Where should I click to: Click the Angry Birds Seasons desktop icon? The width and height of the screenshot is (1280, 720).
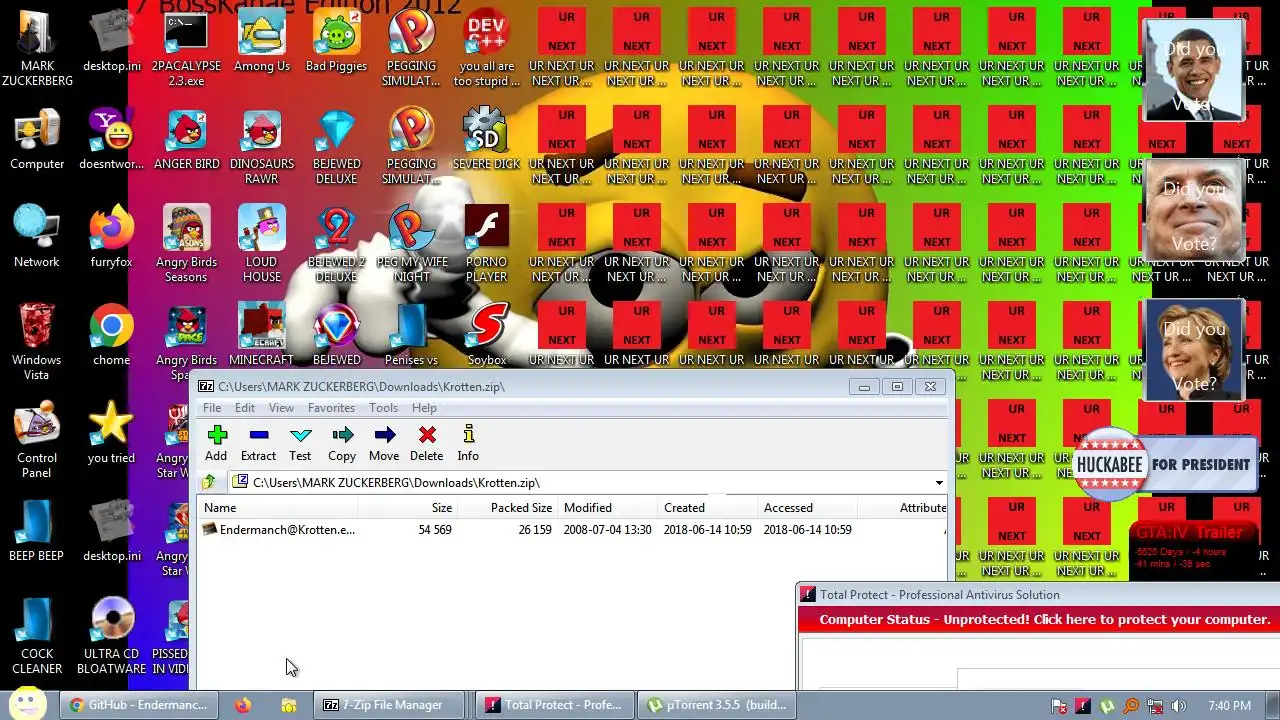click(187, 244)
